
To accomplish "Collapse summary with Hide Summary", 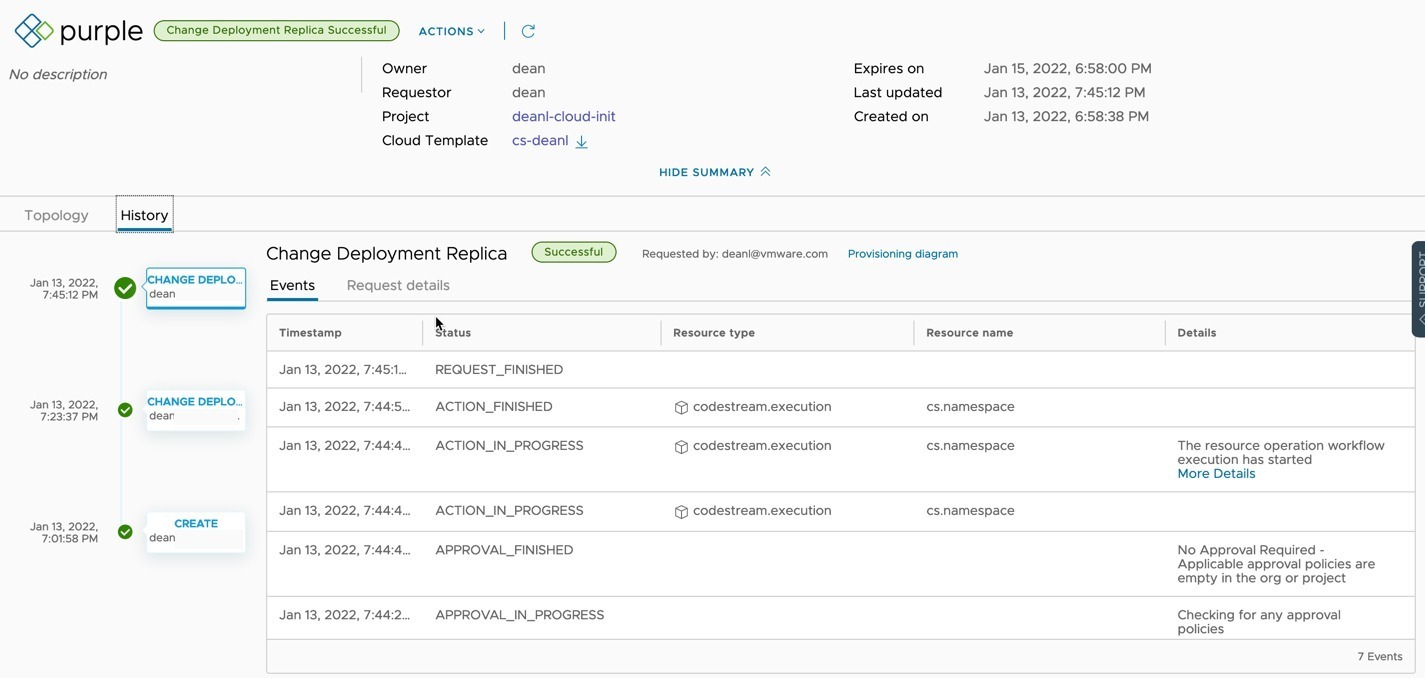I will (714, 172).
